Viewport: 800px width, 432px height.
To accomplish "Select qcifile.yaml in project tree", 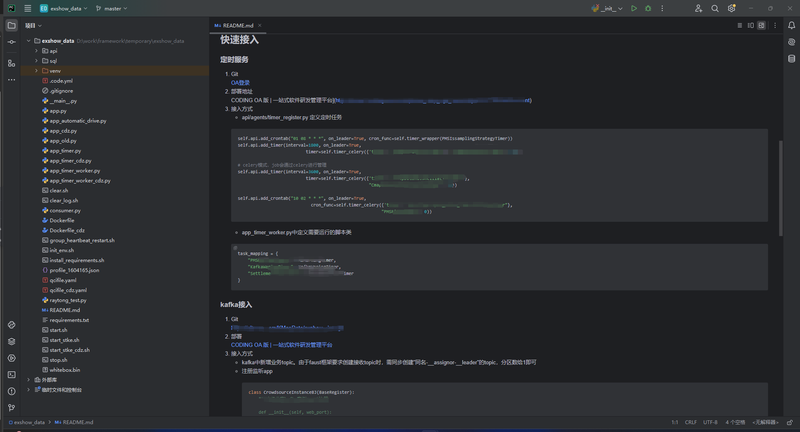I will (x=63, y=281).
